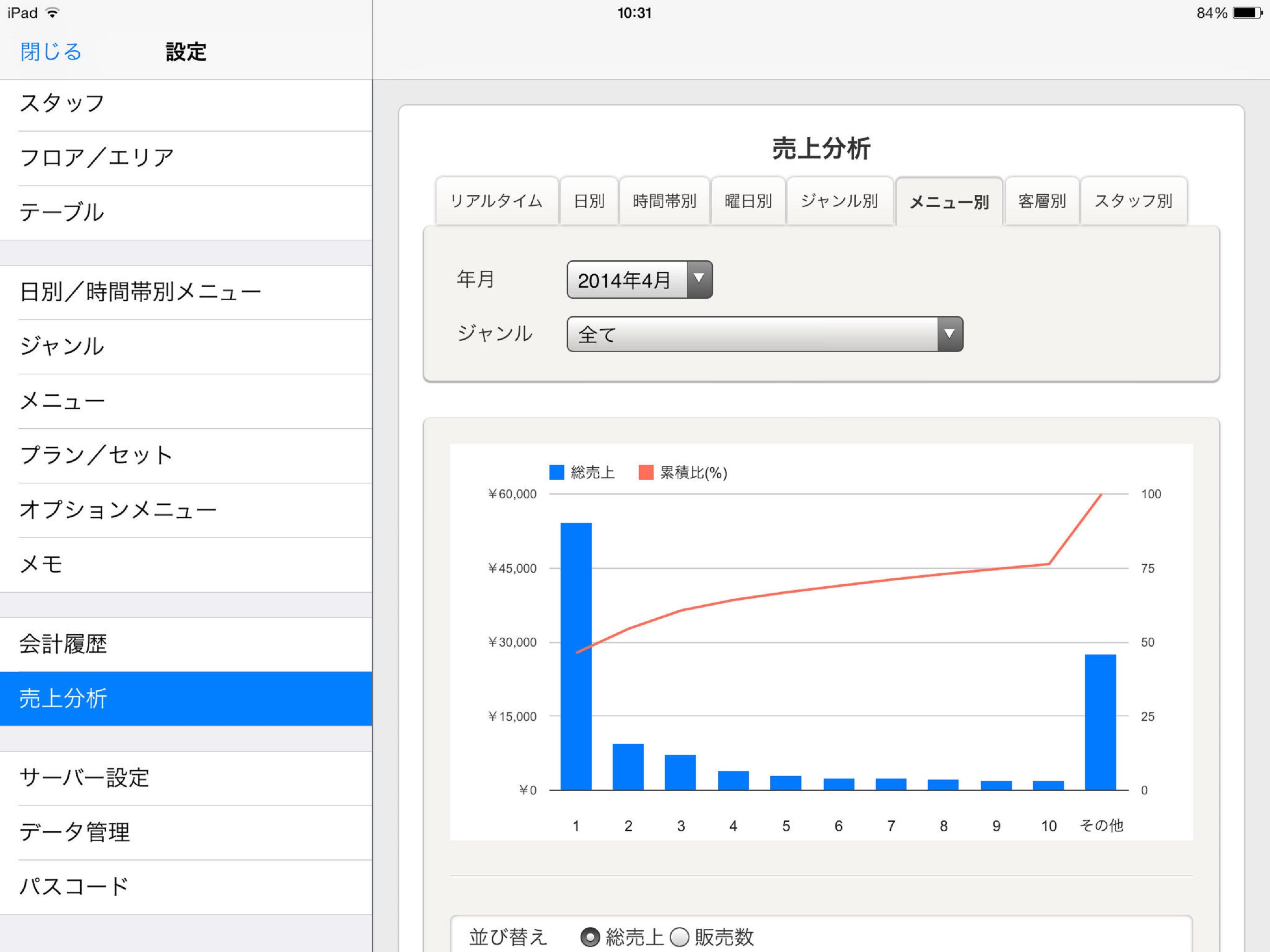Tap the blue sales bar for rank 2

628,767
